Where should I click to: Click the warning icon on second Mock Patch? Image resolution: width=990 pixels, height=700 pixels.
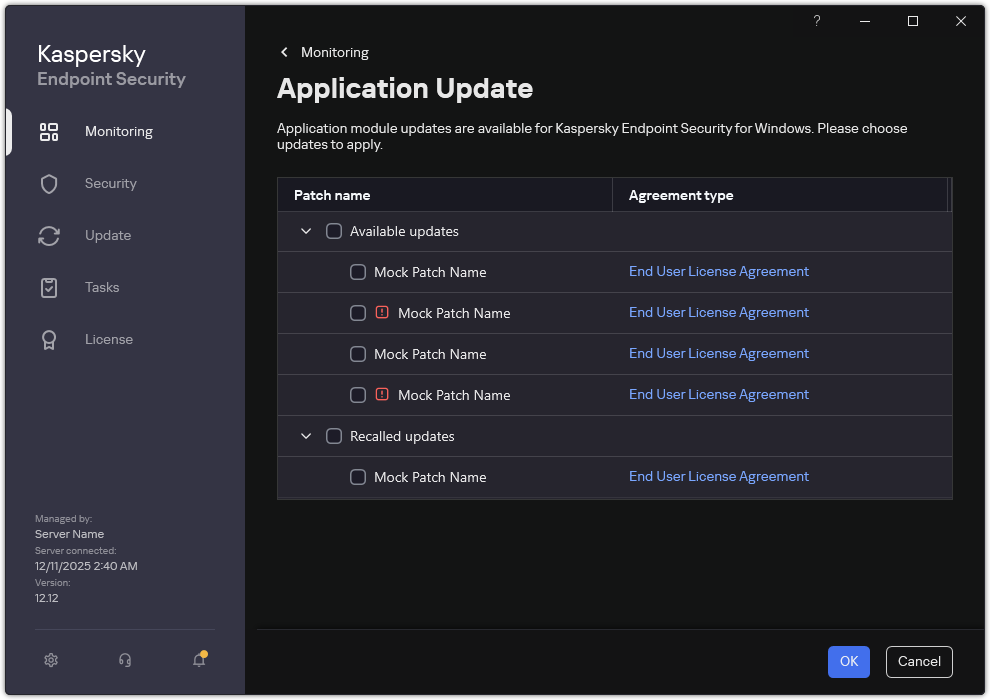click(381, 312)
